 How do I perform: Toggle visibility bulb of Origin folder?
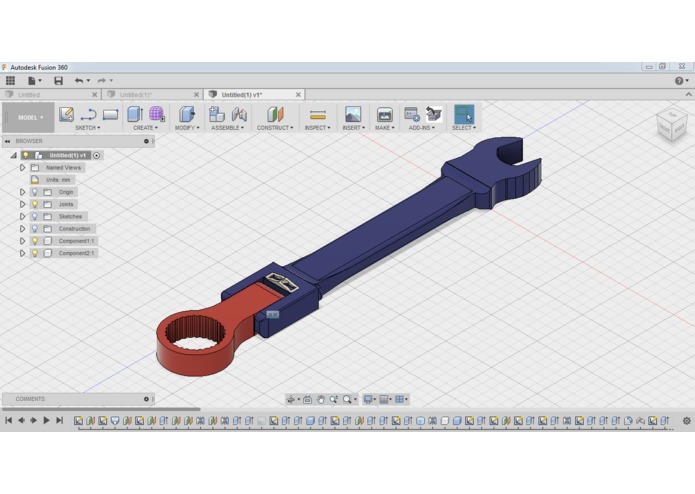coord(35,192)
